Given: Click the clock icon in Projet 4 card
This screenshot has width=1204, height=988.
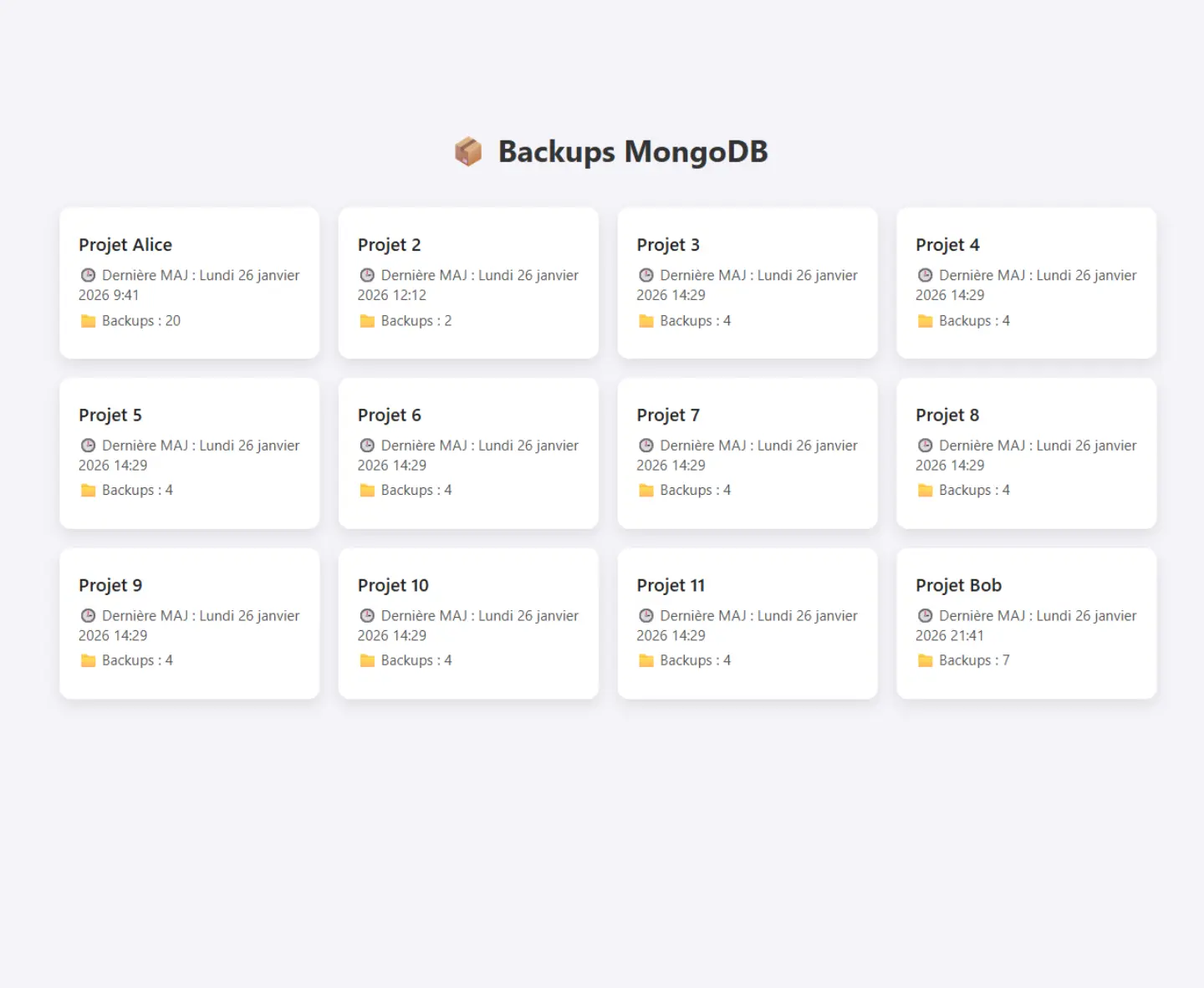Looking at the screenshot, I should point(925,275).
